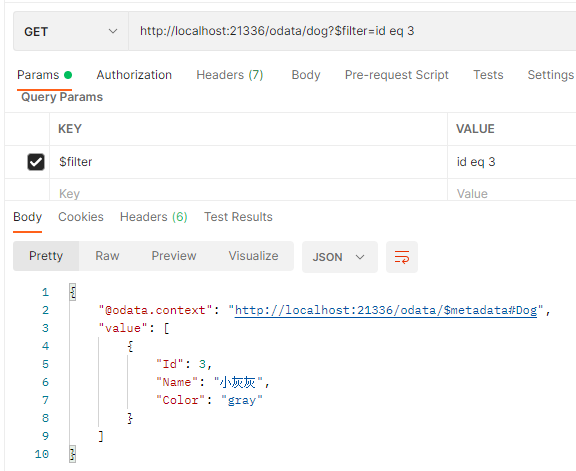Select the response Body tab

click(x=28, y=217)
